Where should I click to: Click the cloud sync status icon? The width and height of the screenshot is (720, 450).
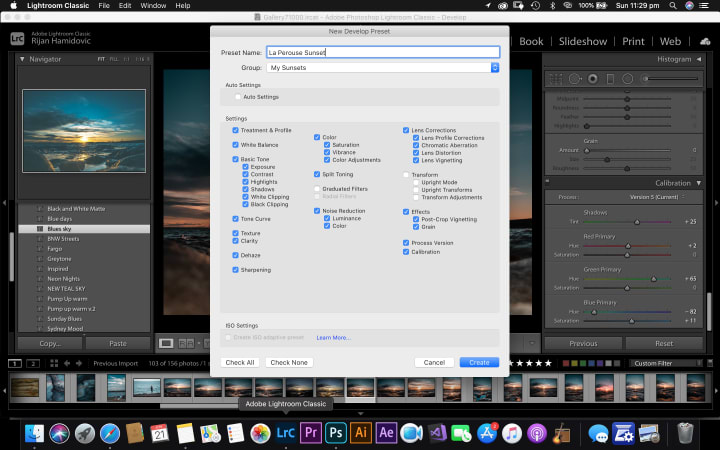(x=705, y=41)
